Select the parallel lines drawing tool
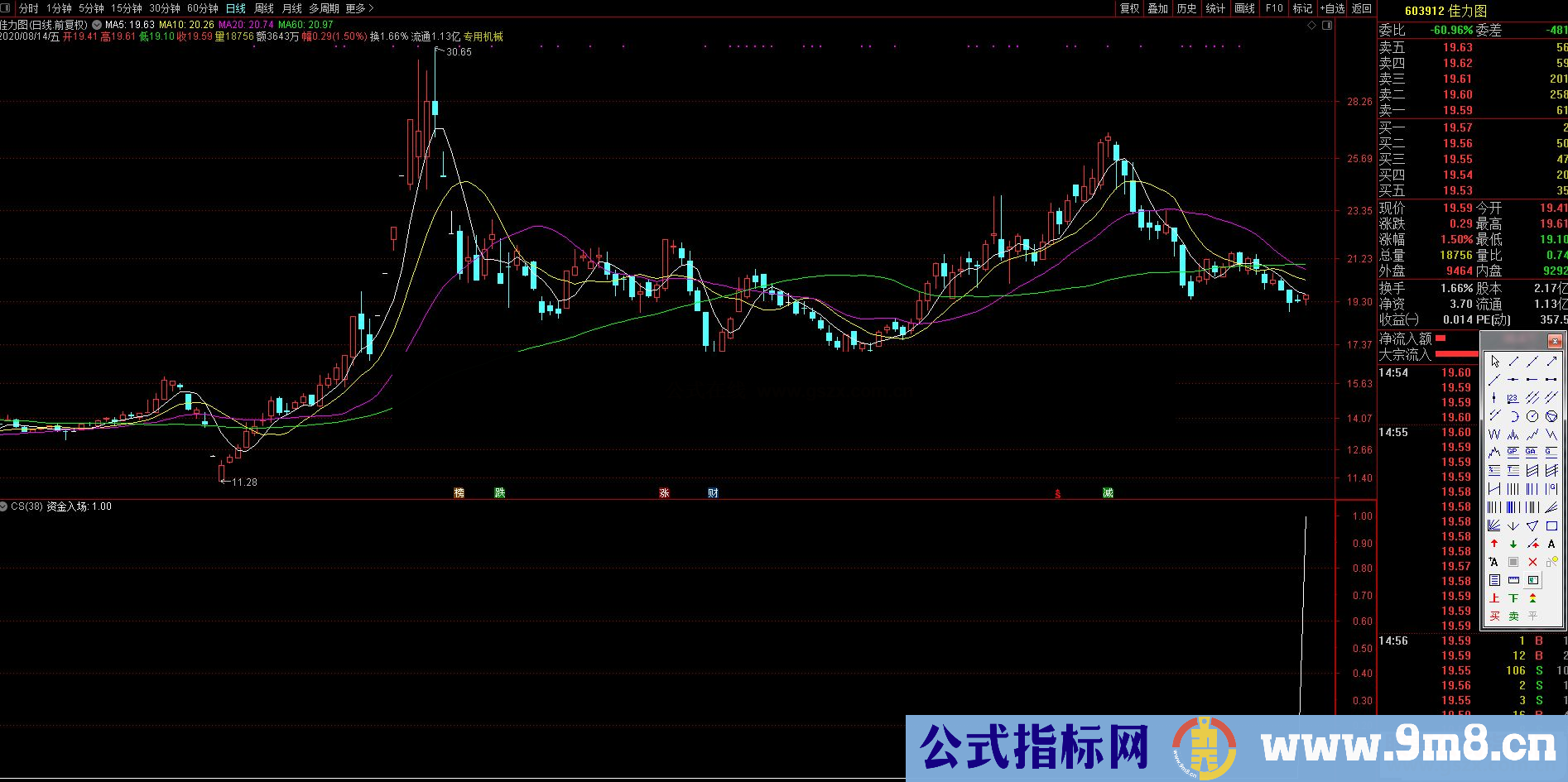 (1532, 397)
